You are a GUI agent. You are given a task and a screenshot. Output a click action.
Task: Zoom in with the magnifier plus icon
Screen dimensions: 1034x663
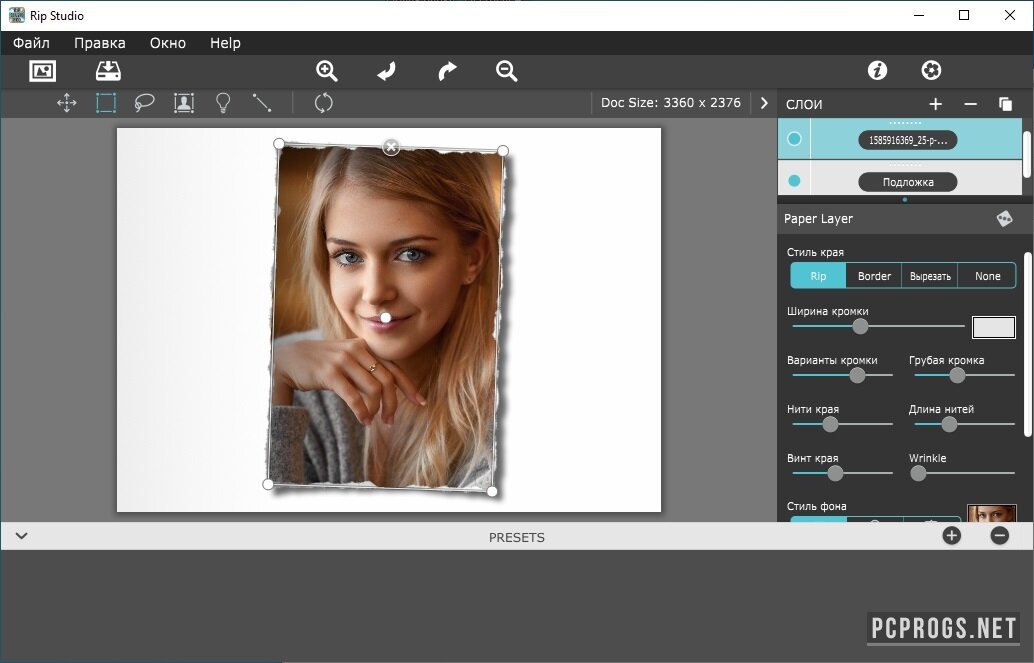pyautogui.click(x=327, y=71)
